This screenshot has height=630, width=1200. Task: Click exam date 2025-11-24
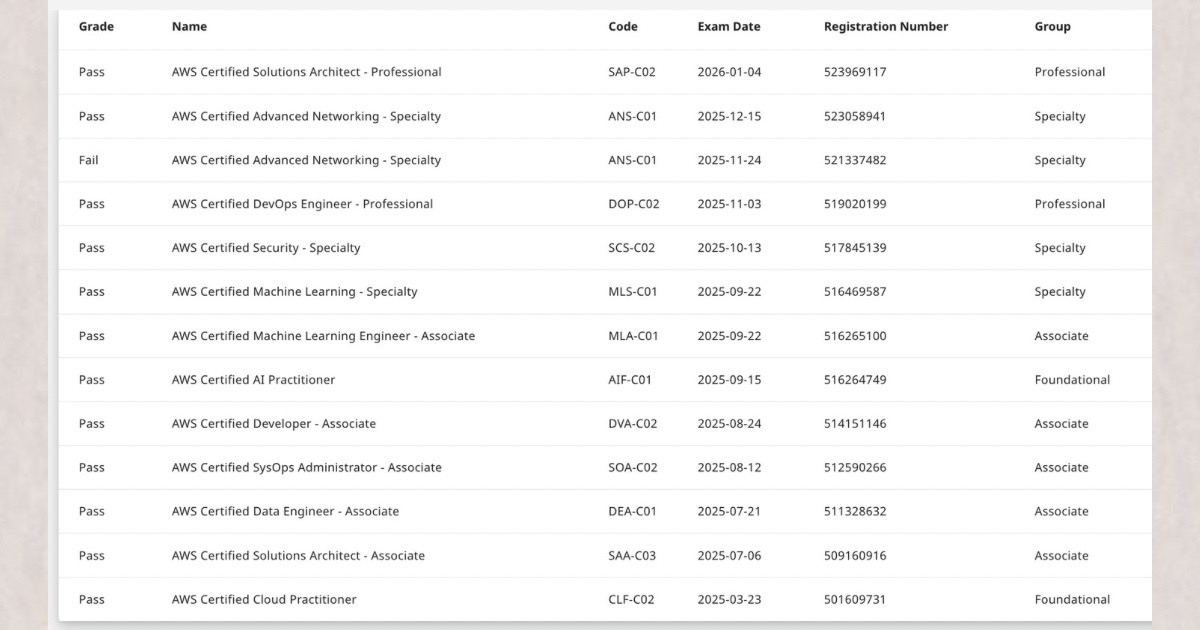click(x=729, y=160)
